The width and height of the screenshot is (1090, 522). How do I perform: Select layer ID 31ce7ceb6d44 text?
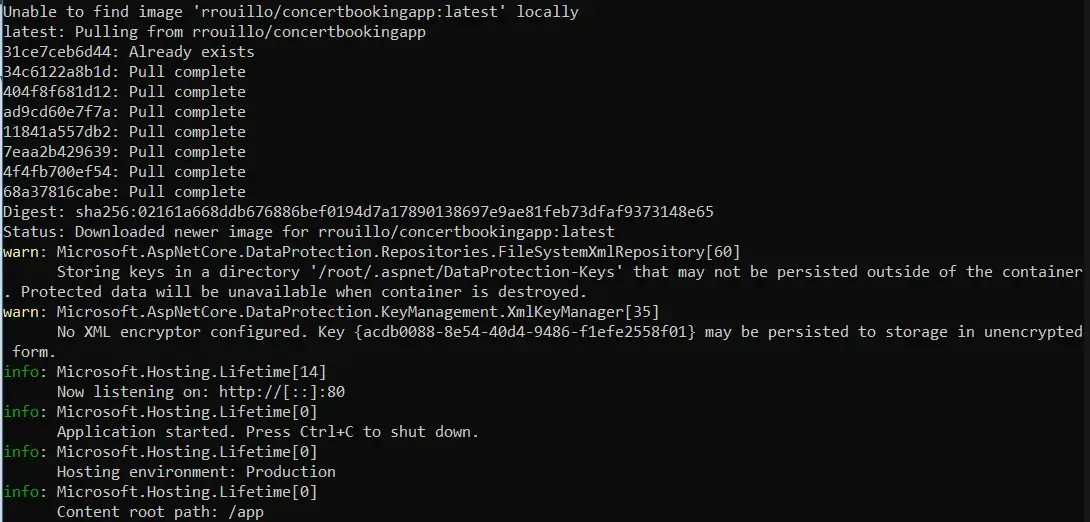(61, 52)
